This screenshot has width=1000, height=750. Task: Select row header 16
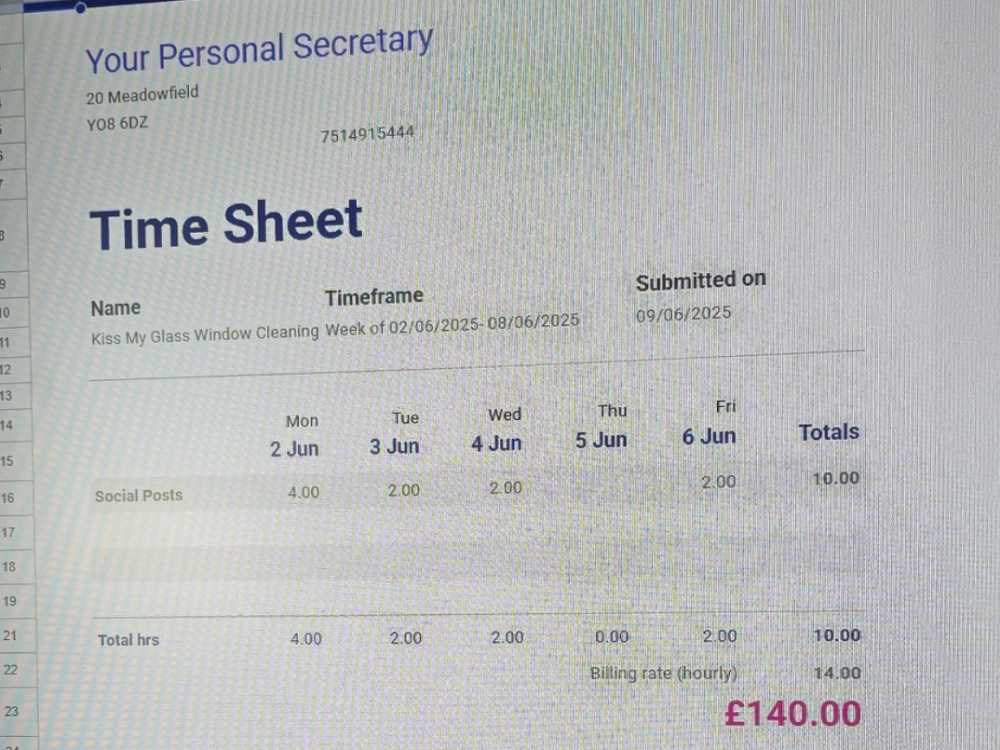[x=8, y=498]
